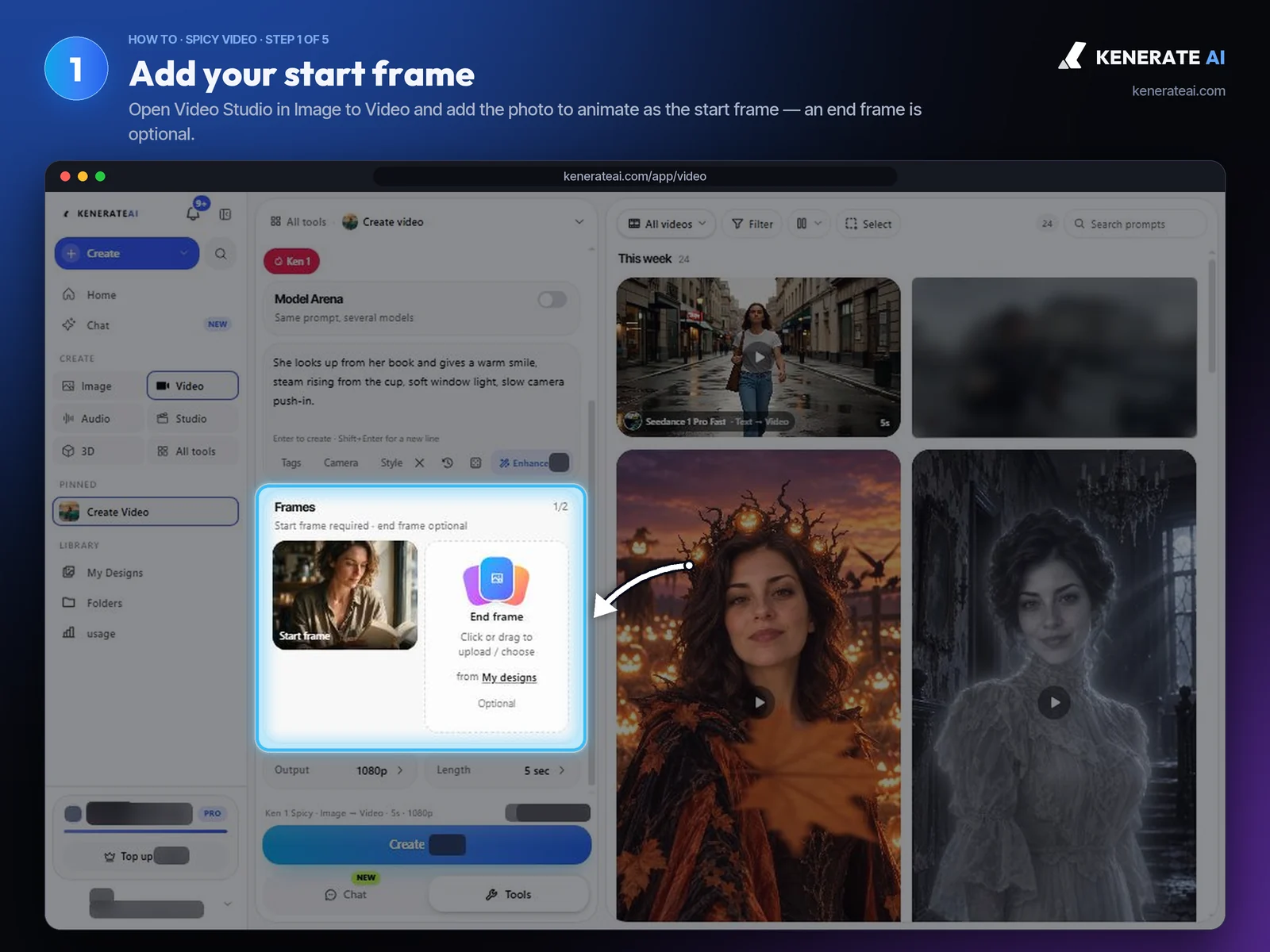Expand the blue Create dropdown button
The width and height of the screenshot is (1270, 952).
click(127, 254)
